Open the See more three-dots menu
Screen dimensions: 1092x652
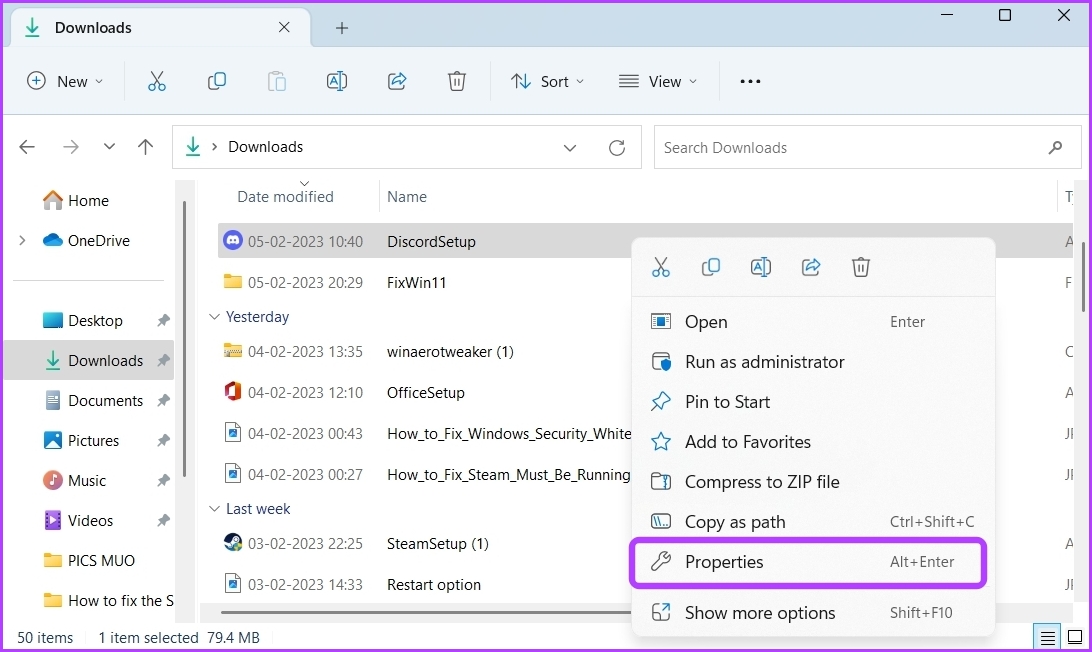(x=750, y=82)
